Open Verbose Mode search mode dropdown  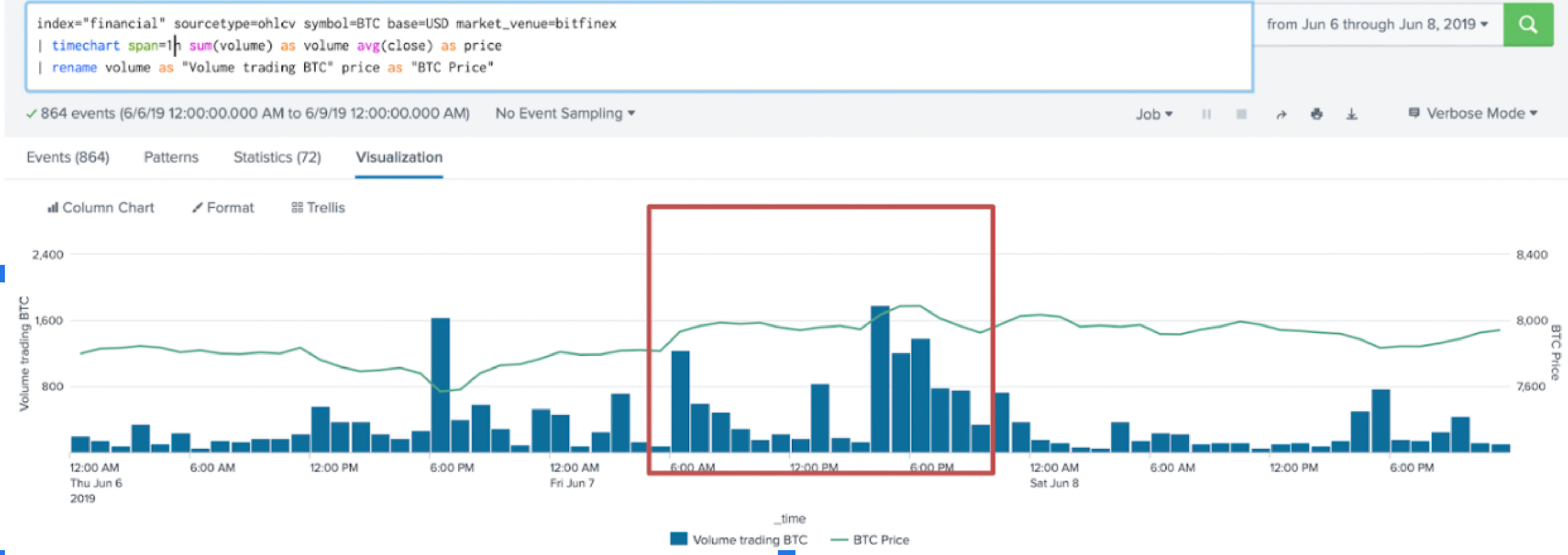click(x=1474, y=113)
